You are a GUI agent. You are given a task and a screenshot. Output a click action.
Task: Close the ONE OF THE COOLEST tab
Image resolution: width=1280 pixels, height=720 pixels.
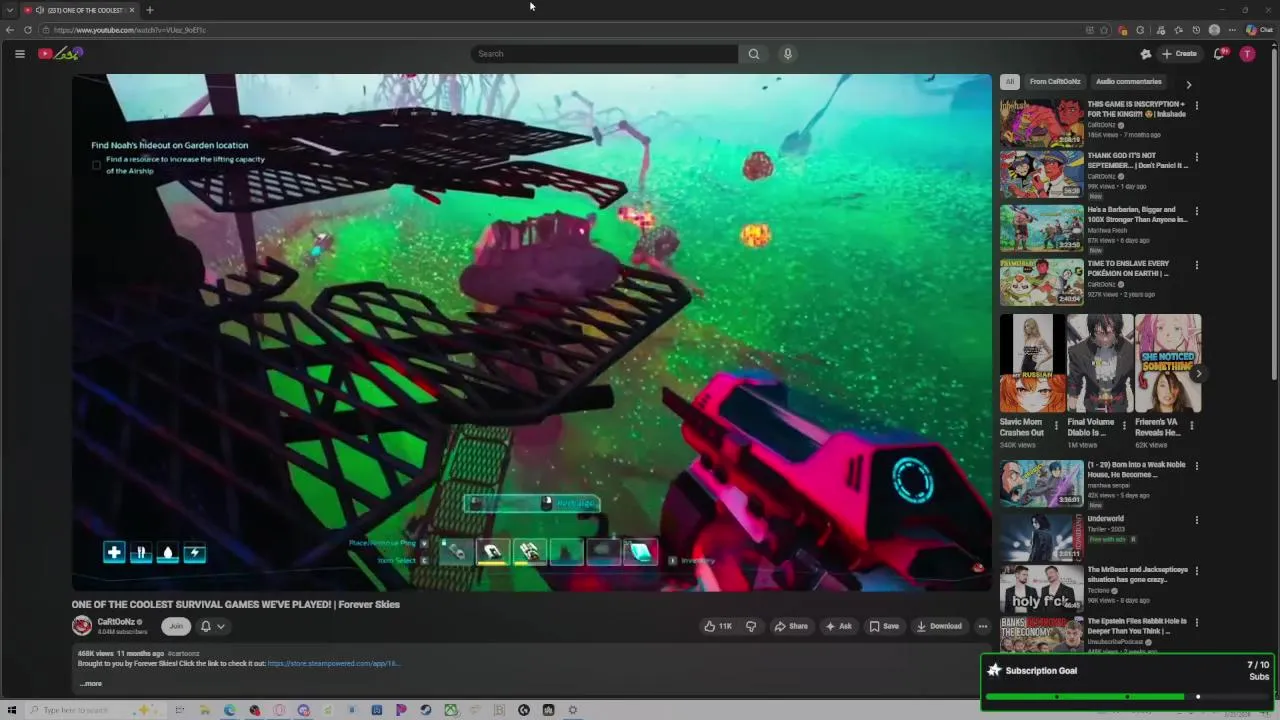[132, 10]
